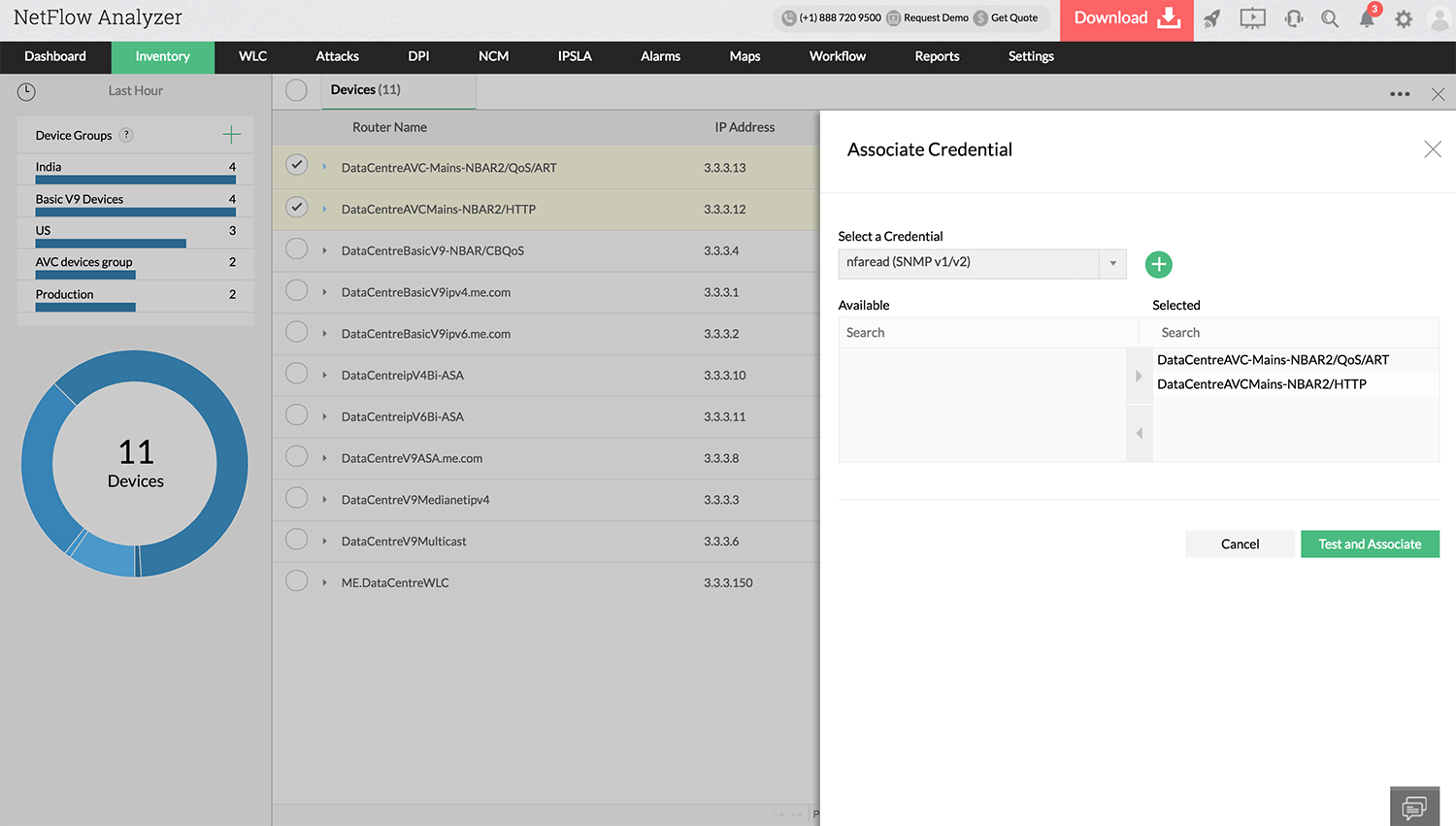1456x826 pixels.
Task: Select AVC devices group
Action: click(83, 262)
